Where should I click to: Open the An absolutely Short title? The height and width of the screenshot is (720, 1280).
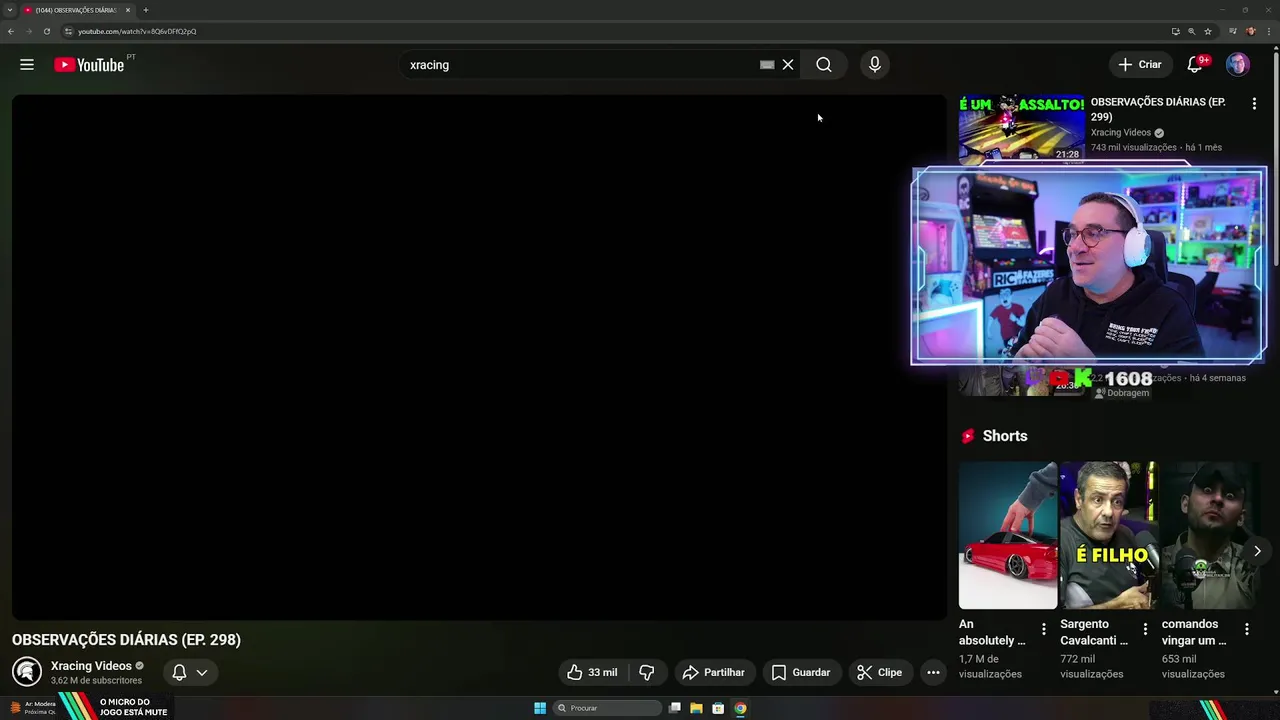(992, 632)
